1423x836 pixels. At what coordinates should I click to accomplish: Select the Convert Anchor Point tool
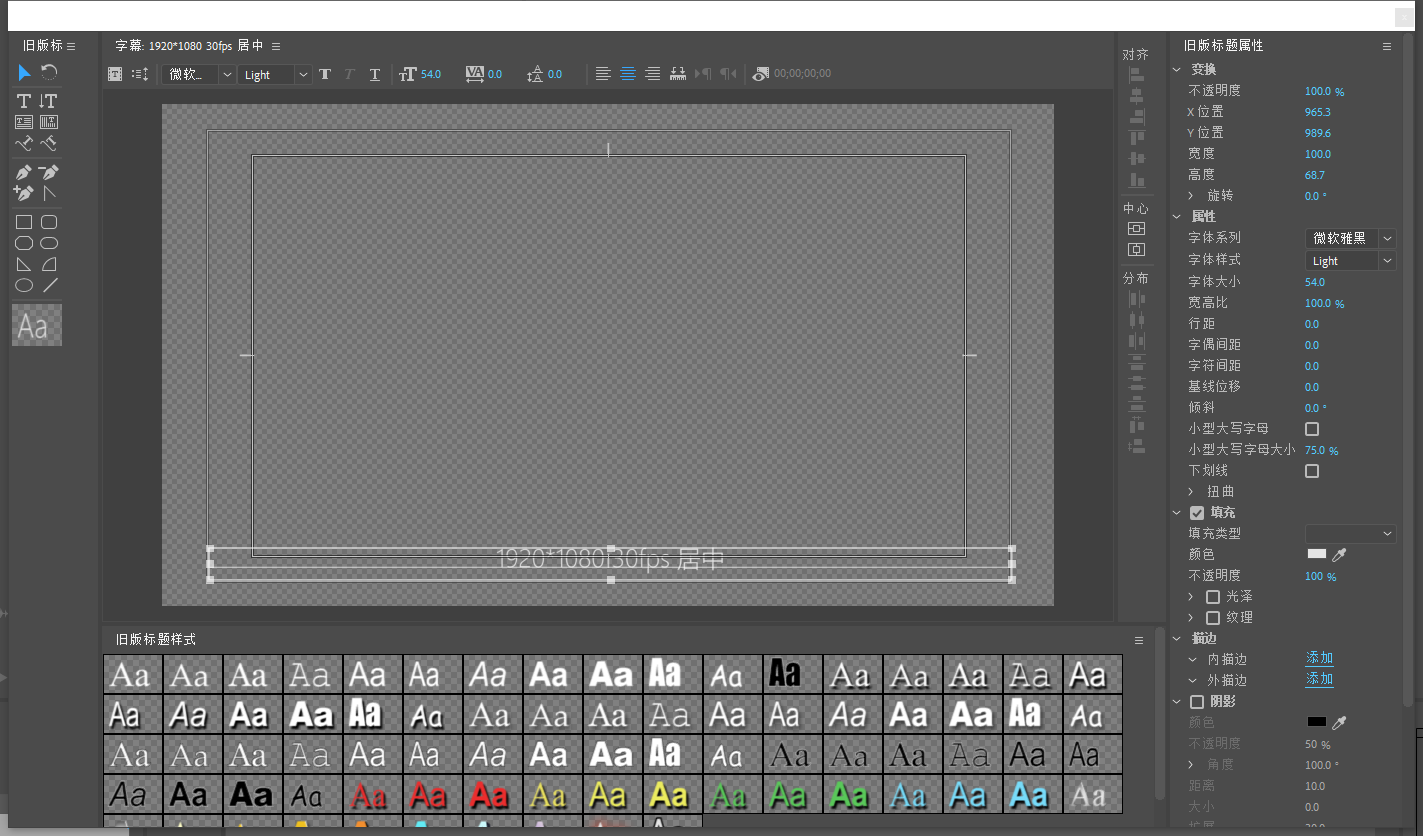[49, 193]
